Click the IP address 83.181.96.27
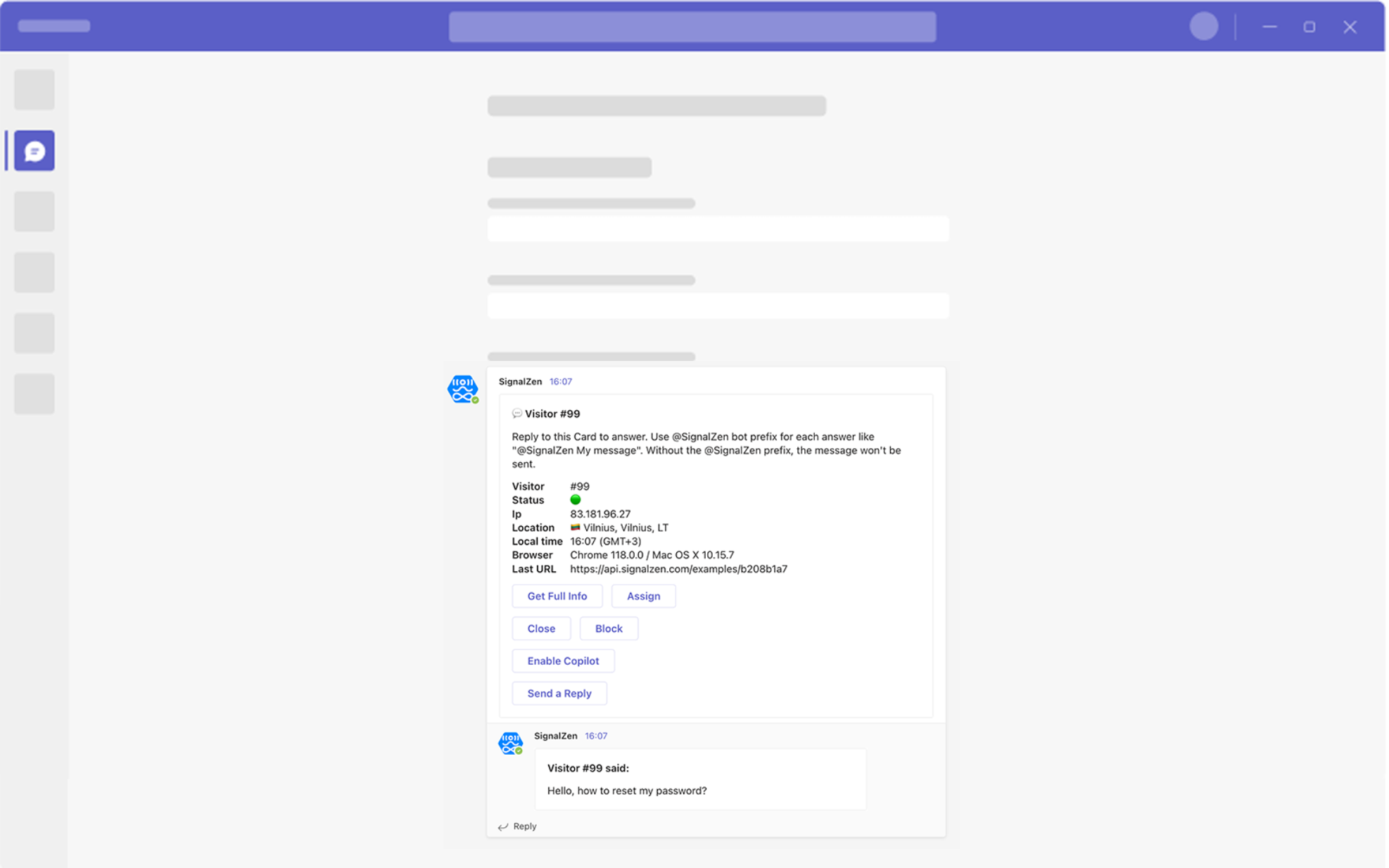Screen dimensions: 1389x868 pyautogui.click(x=600, y=514)
